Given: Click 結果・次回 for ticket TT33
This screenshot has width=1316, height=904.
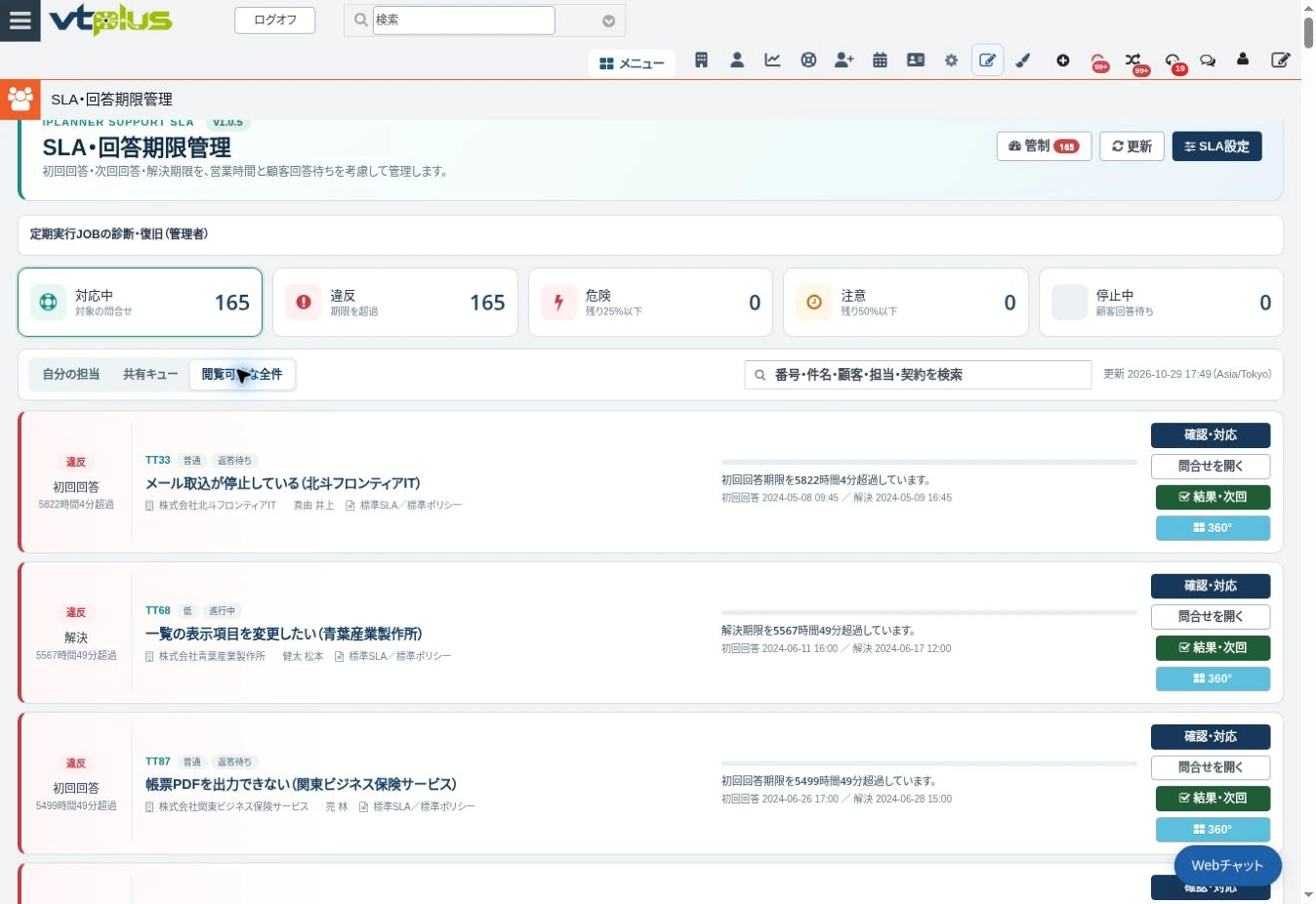Looking at the screenshot, I should coord(1213,497).
